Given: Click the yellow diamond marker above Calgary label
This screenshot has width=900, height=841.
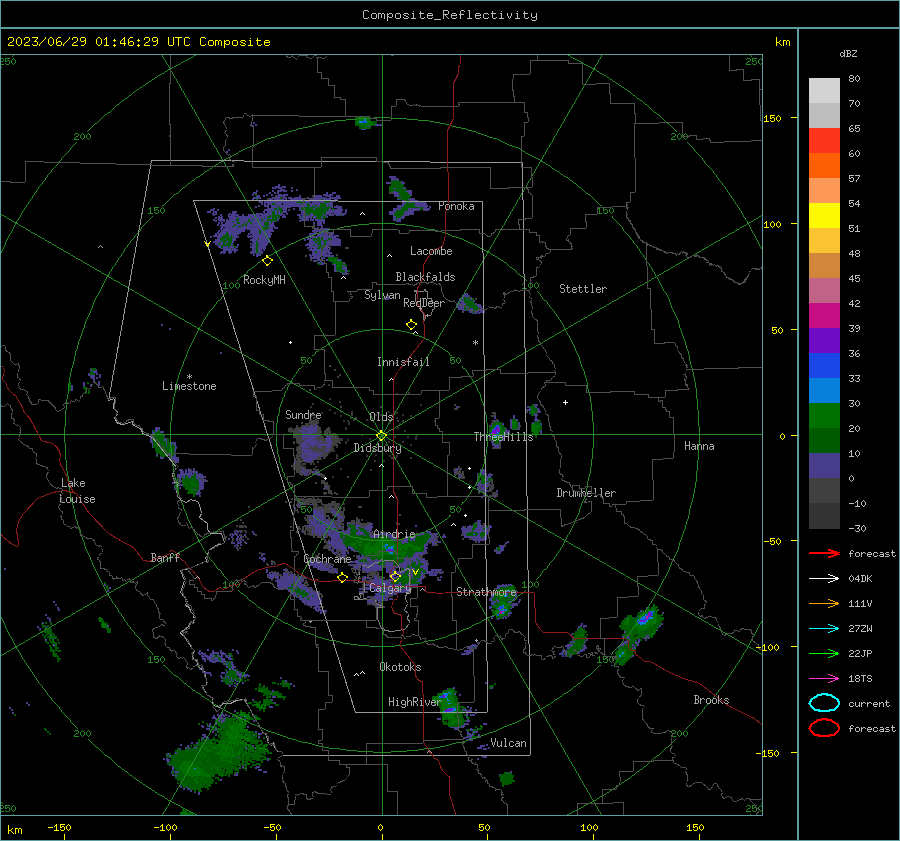Looking at the screenshot, I should [395, 576].
